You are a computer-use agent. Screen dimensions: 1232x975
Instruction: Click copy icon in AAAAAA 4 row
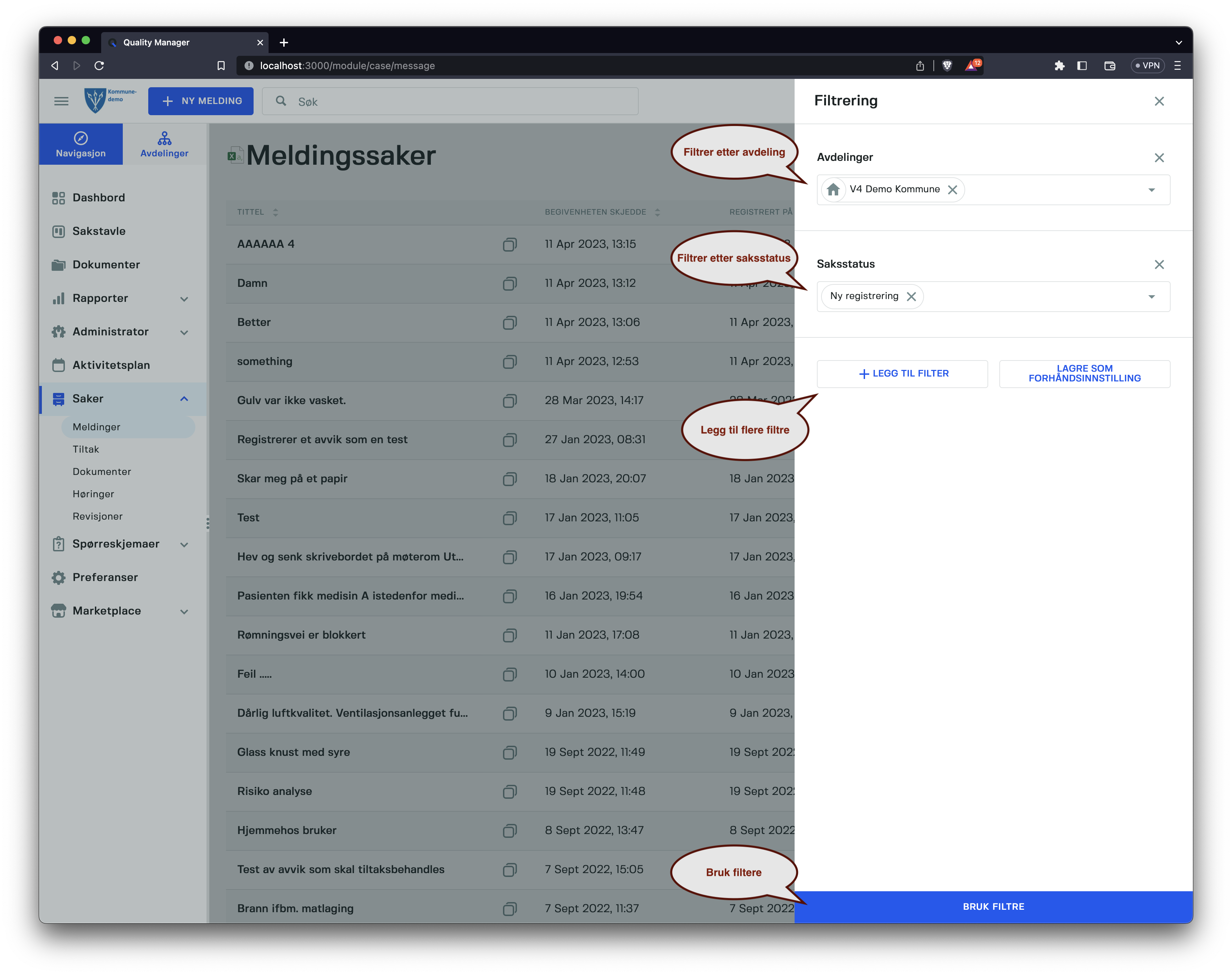coord(510,244)
